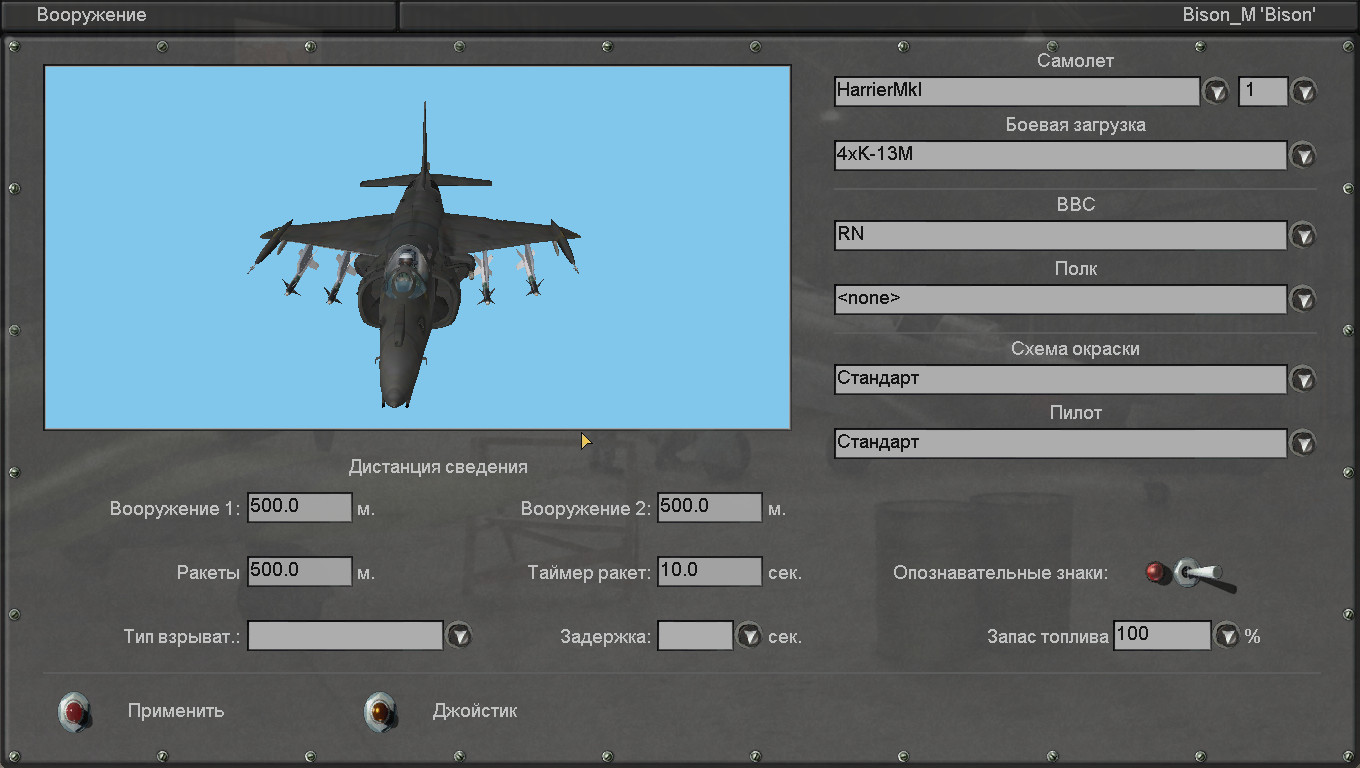Expand the Запас топлива fuel dropdown
The image size is (1360, 768).
coord(1227,636)
